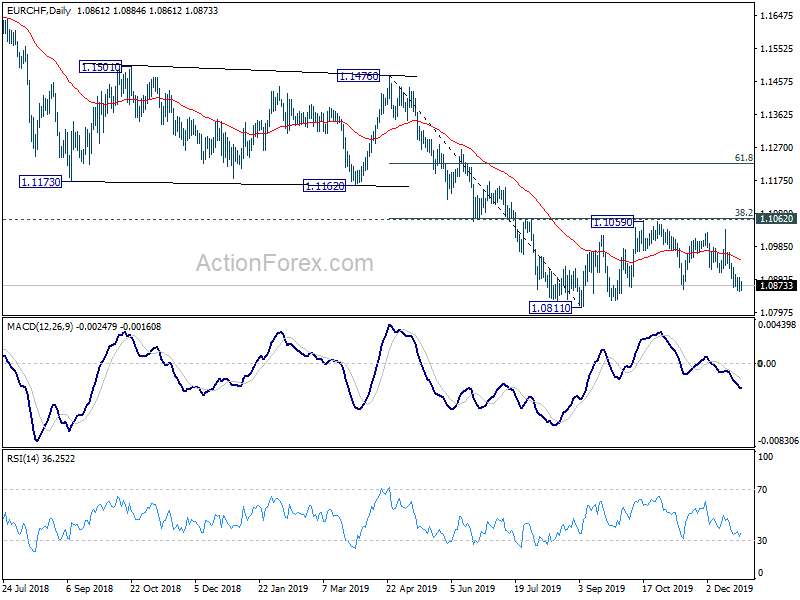This screenshot has height=600, width=800.
Task: Click the RSI(14) indicator label
Action: coord(22,459)
